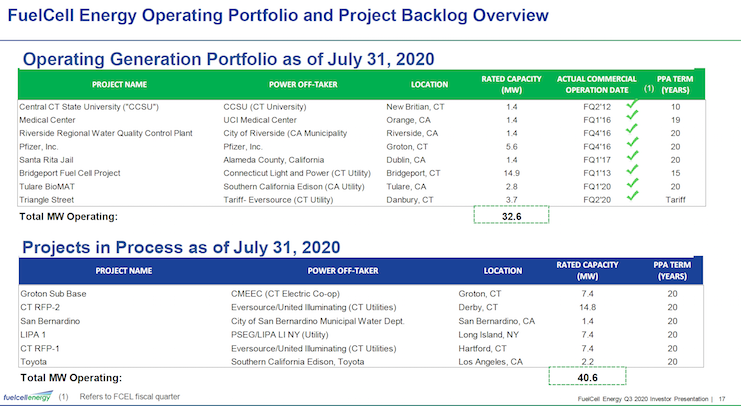Click green checkmark in Bridgeport Fuel Cell row
Image resolution: width=741 pixels, height=406 pixels.
632,169
